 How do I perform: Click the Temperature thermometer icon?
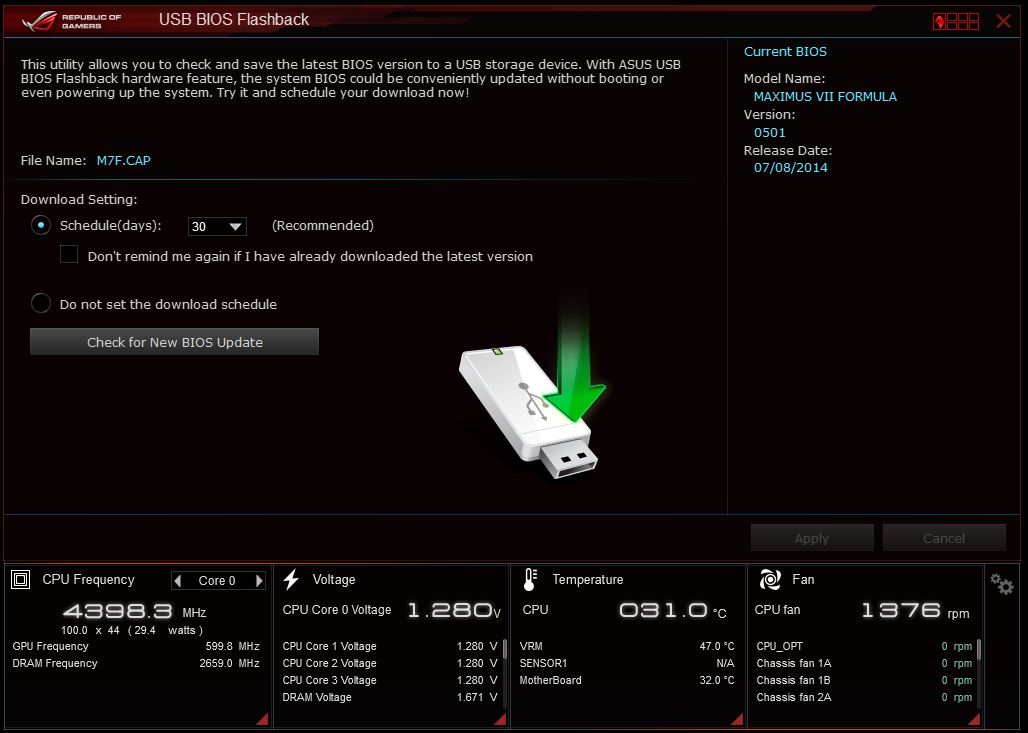530,580
